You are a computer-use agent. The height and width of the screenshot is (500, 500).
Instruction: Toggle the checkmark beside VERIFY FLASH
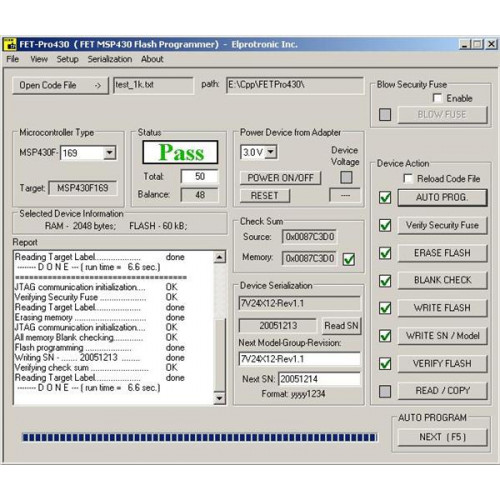(x=385, y=364)
